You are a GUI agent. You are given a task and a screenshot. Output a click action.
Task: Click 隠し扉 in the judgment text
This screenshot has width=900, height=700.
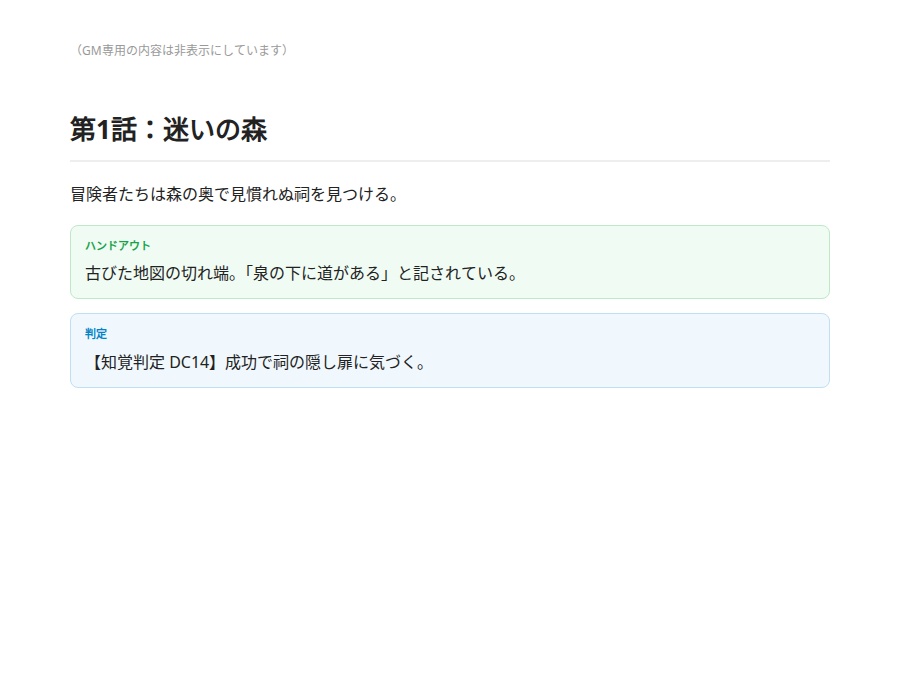329,363
